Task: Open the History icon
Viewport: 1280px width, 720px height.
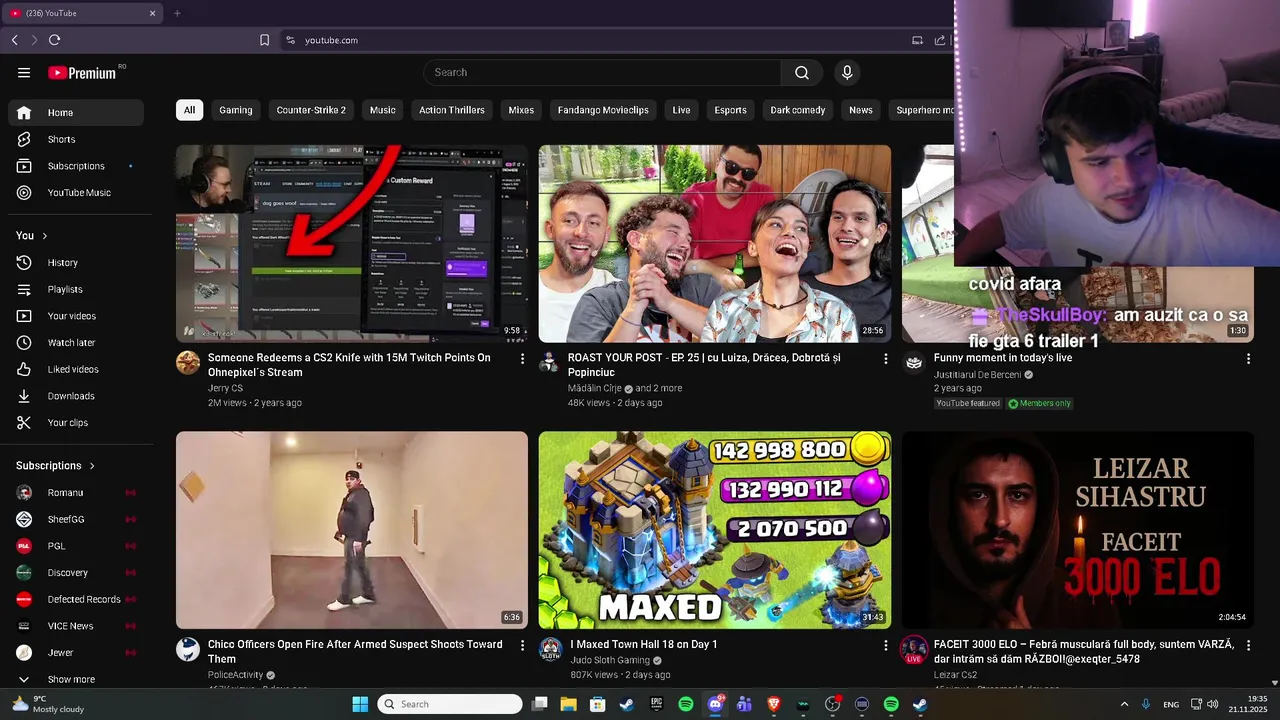Action: click(24, 262)
